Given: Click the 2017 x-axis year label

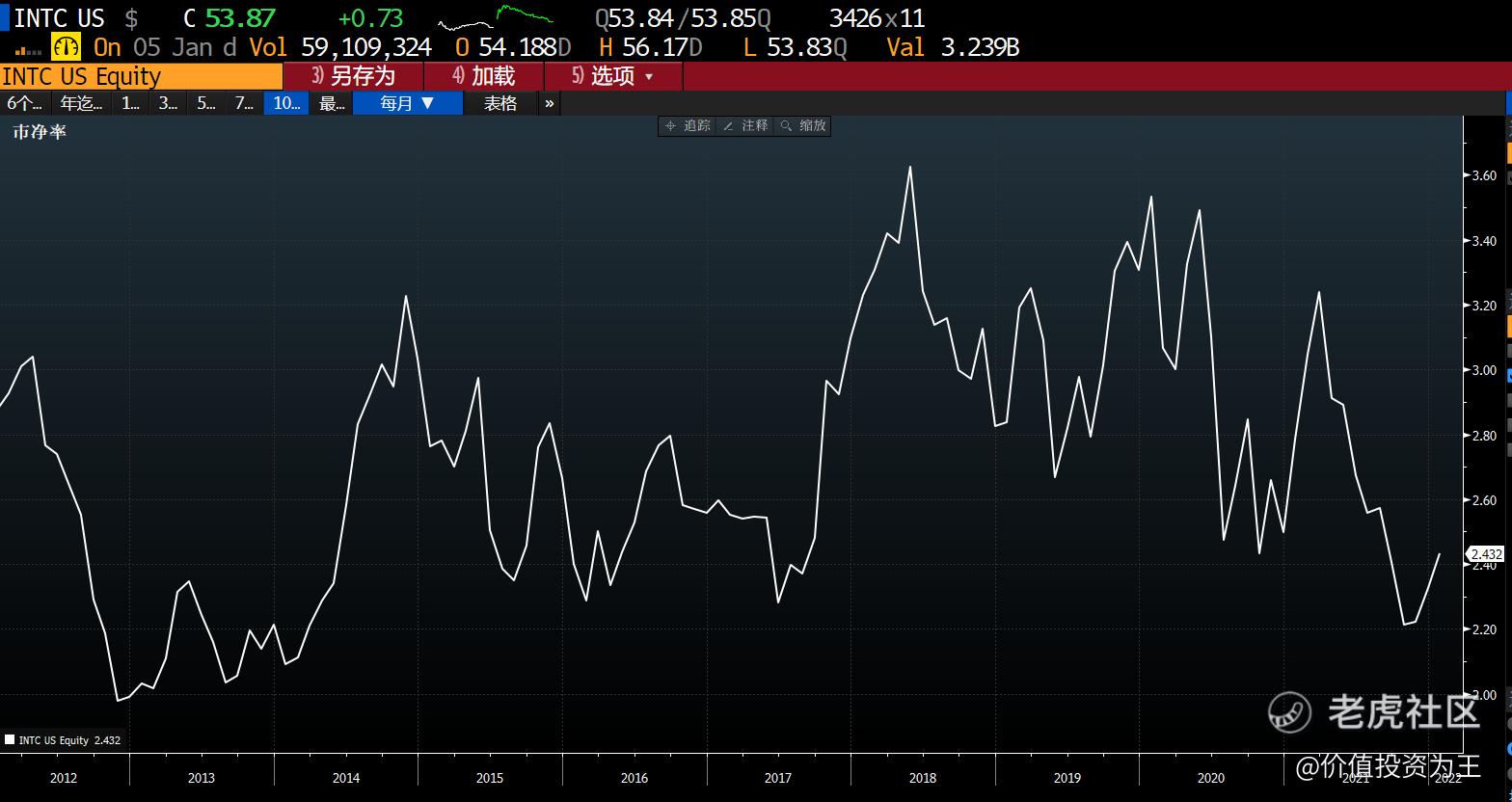Looking at the screenshot, I should [x=778, y=778].
